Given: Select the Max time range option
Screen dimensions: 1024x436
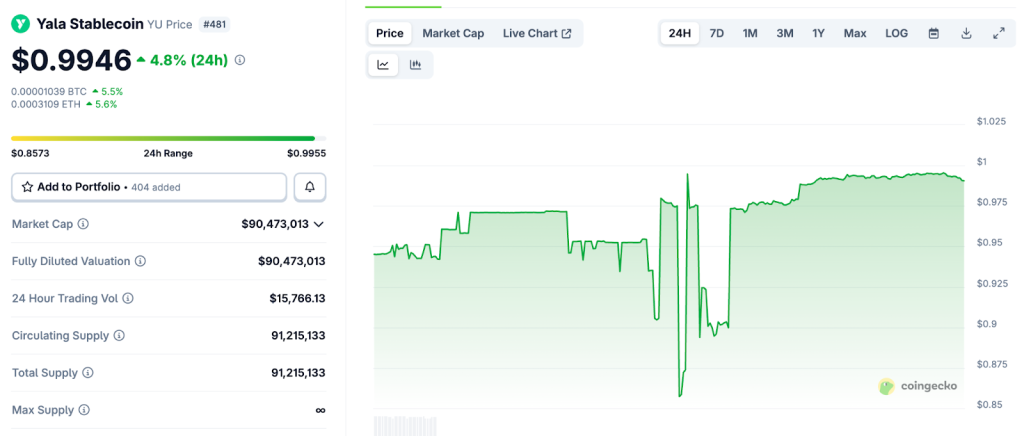Looking at the screenshot, I should click(855, 33).
